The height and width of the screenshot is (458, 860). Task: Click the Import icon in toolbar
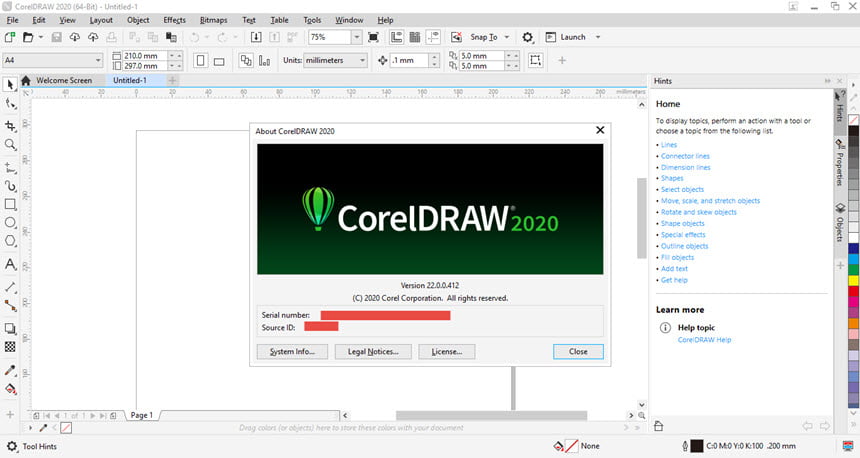point(256,37)
